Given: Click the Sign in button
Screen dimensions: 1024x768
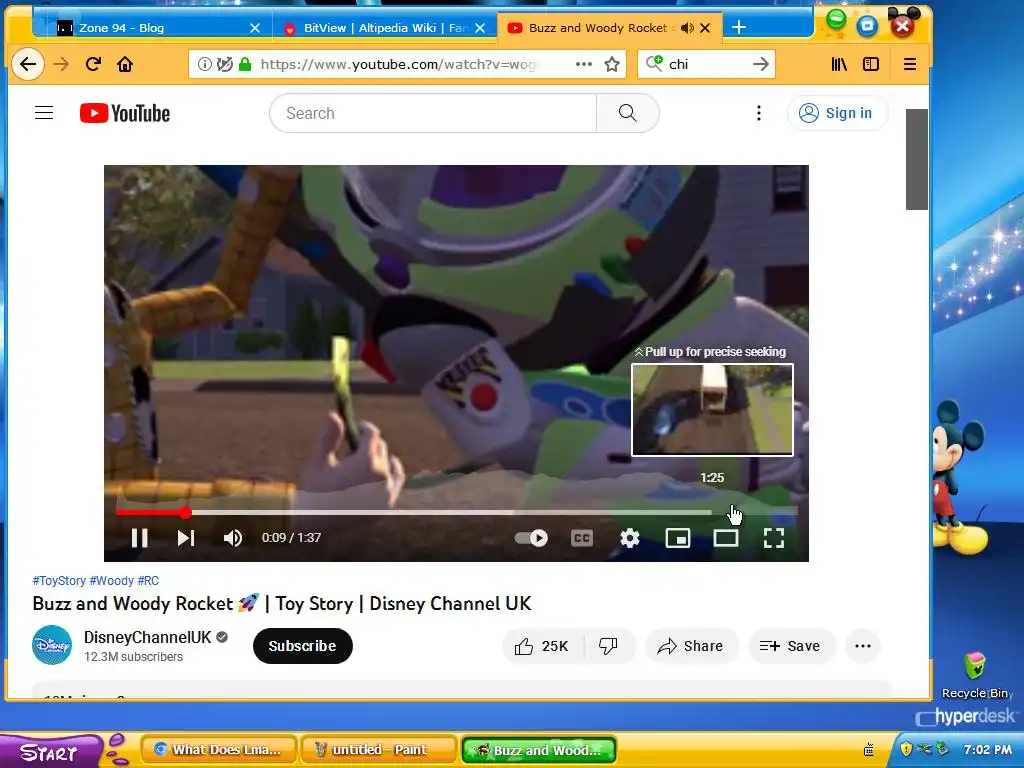Looking at the screenshot, I should click(x=837, y=113).
